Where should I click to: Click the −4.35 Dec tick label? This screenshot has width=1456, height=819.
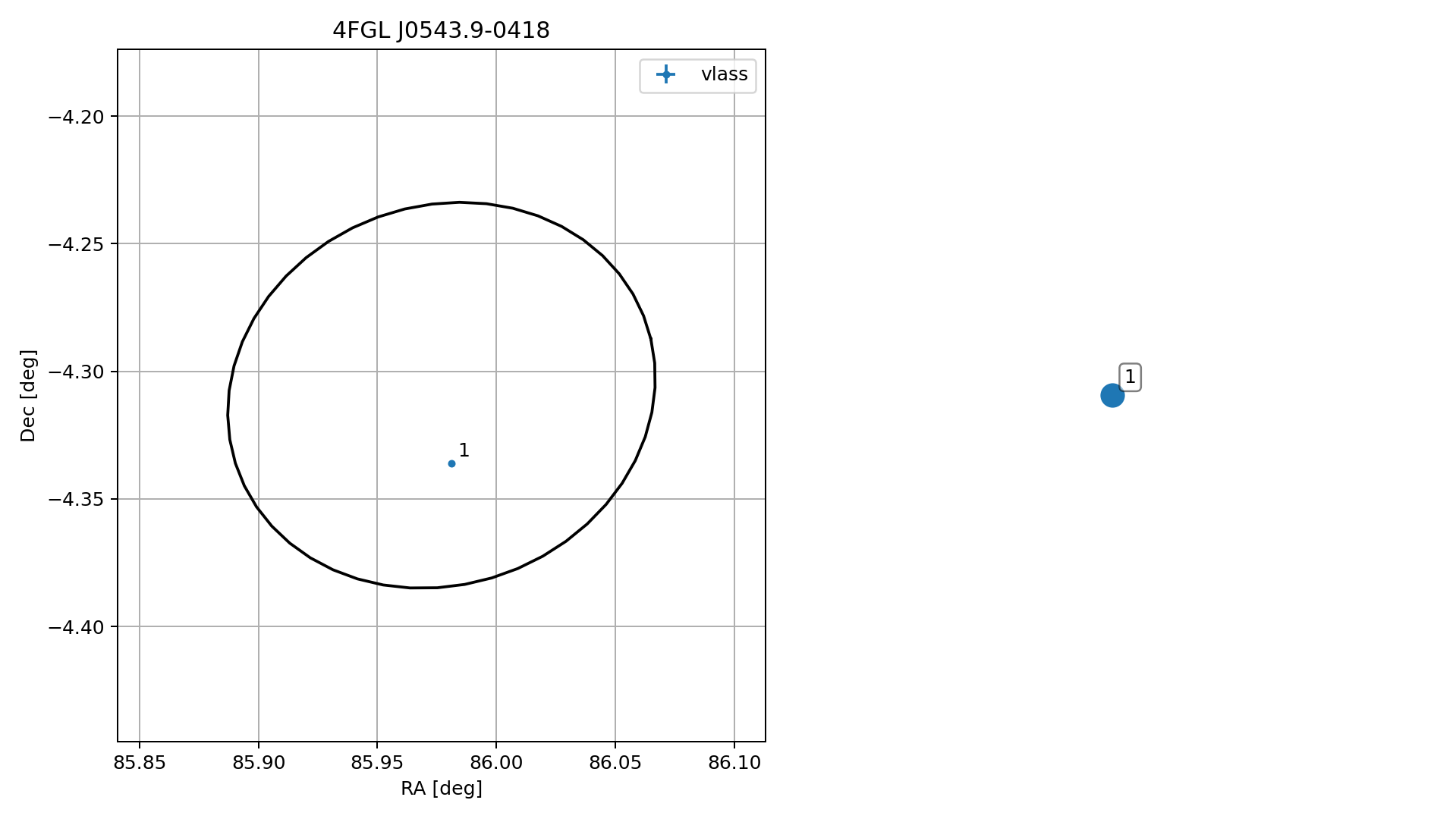pyautogui.click(x=76, y=499)
